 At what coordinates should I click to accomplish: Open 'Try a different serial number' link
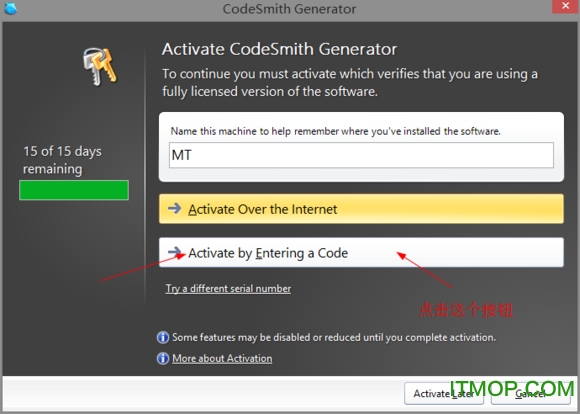[x=228, y=289]
